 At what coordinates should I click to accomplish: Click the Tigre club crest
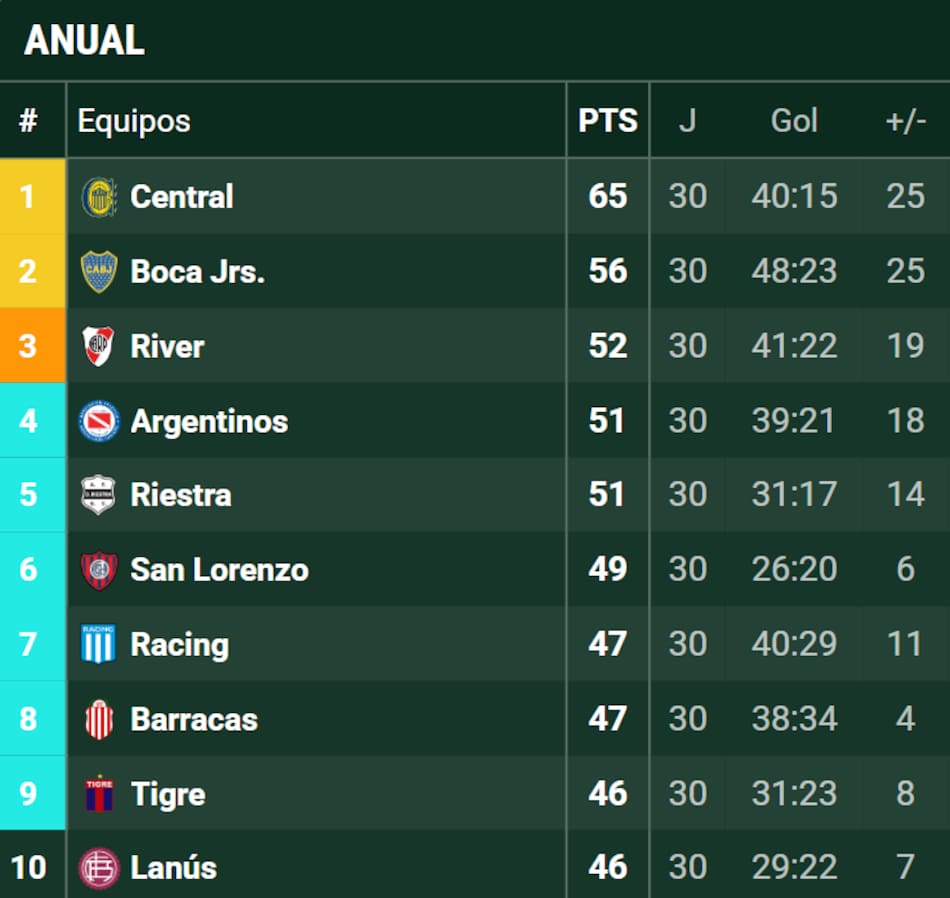[99, 794]
